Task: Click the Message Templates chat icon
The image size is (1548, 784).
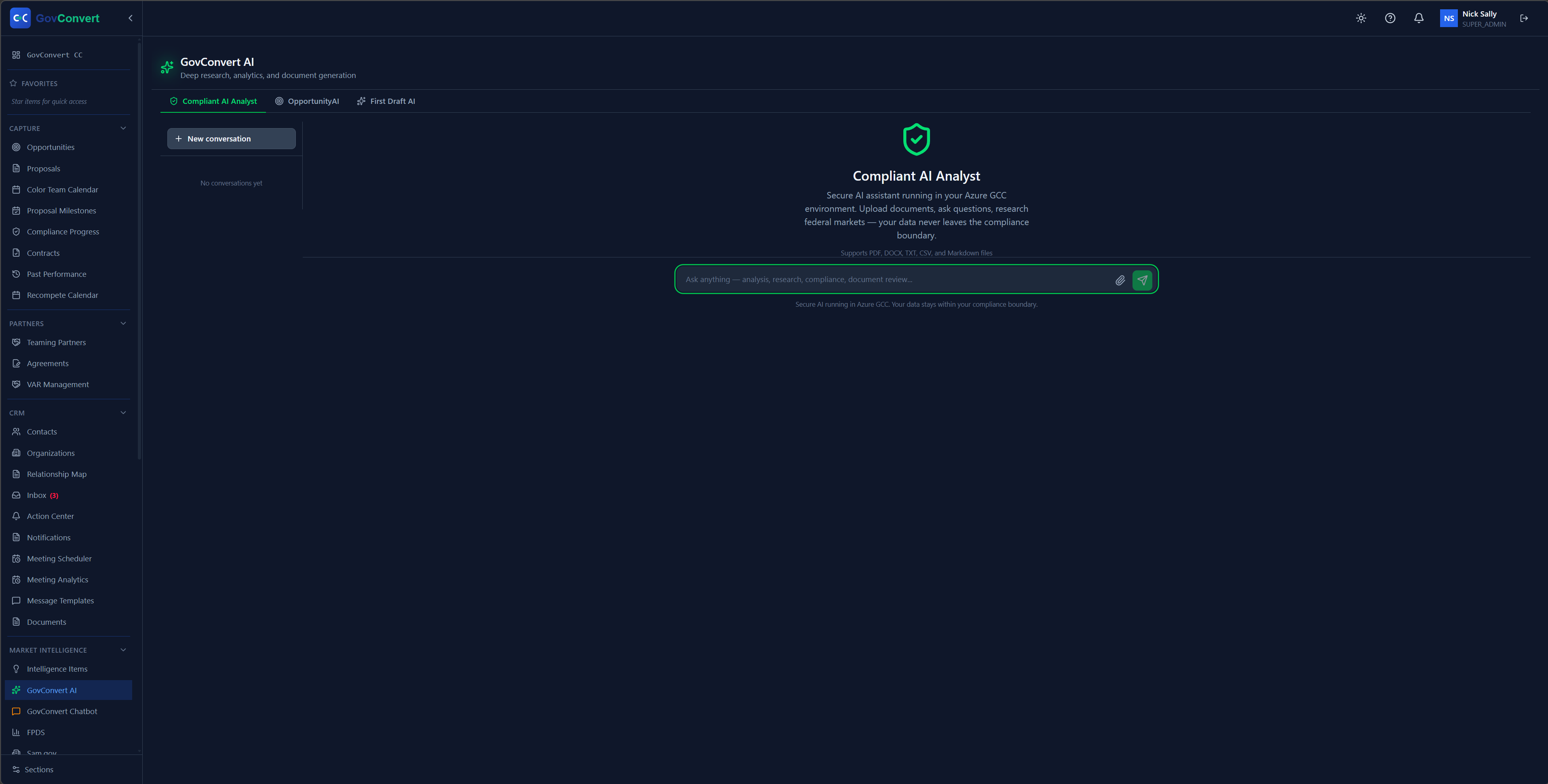Action: (16, 601)
